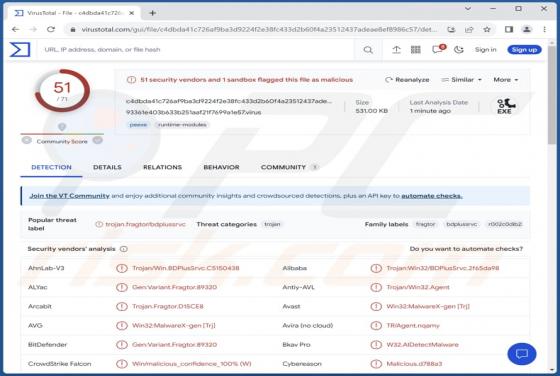The image size is (560, 376).
Task: Click the alert icon in the Cybereason row
Action: [x=376, y=364]
